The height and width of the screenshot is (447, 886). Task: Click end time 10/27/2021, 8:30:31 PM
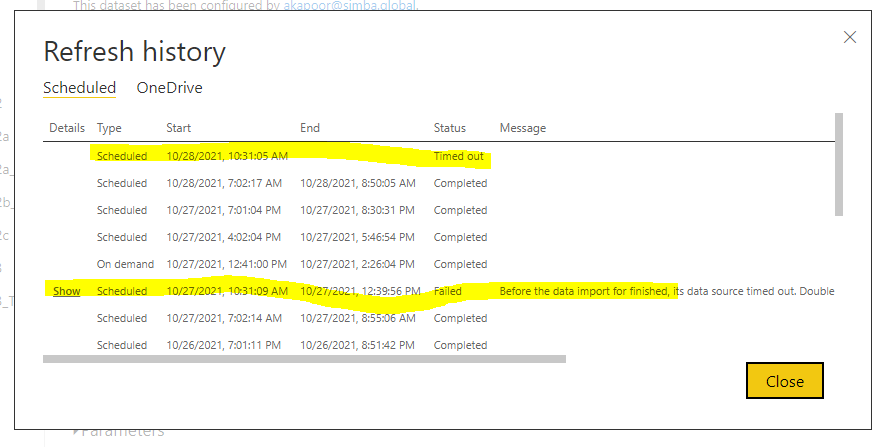tap(357, 210)
